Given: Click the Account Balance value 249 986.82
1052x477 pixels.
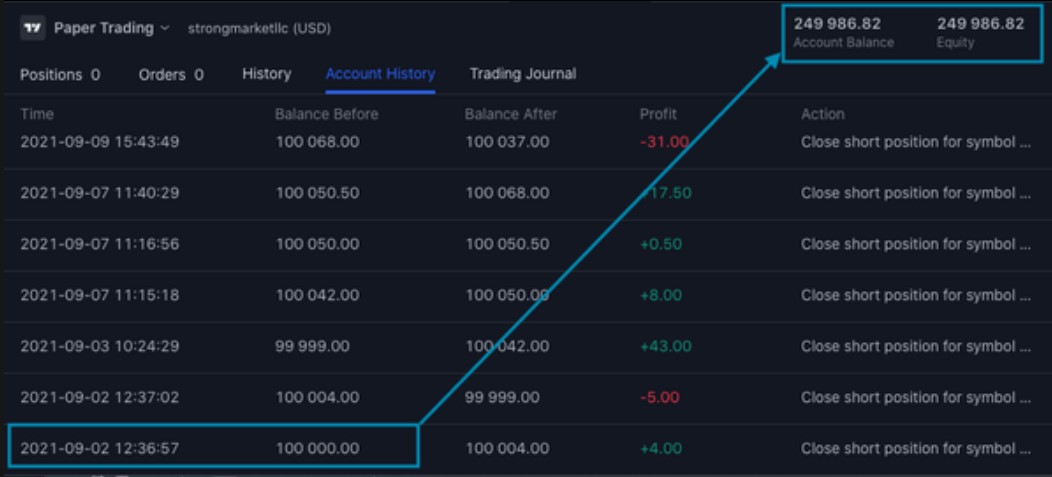Looking at the screenshot, I should (x=837, y=23).
